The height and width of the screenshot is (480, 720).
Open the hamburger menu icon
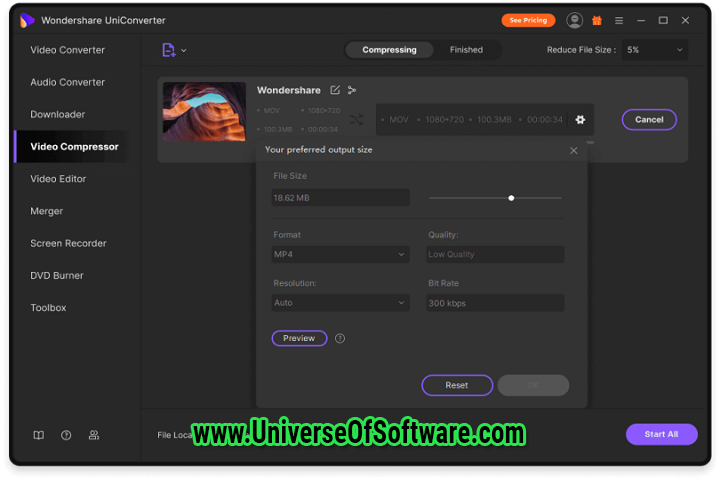(x=619, y=21)
